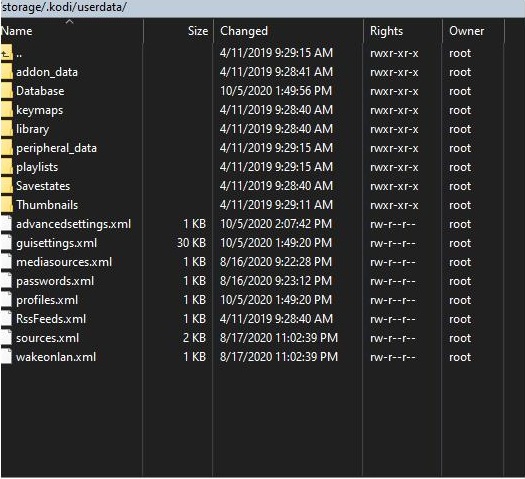The image size is (525, 479).
Task: Sort by the Owner column header
Action: click(473, 31)
